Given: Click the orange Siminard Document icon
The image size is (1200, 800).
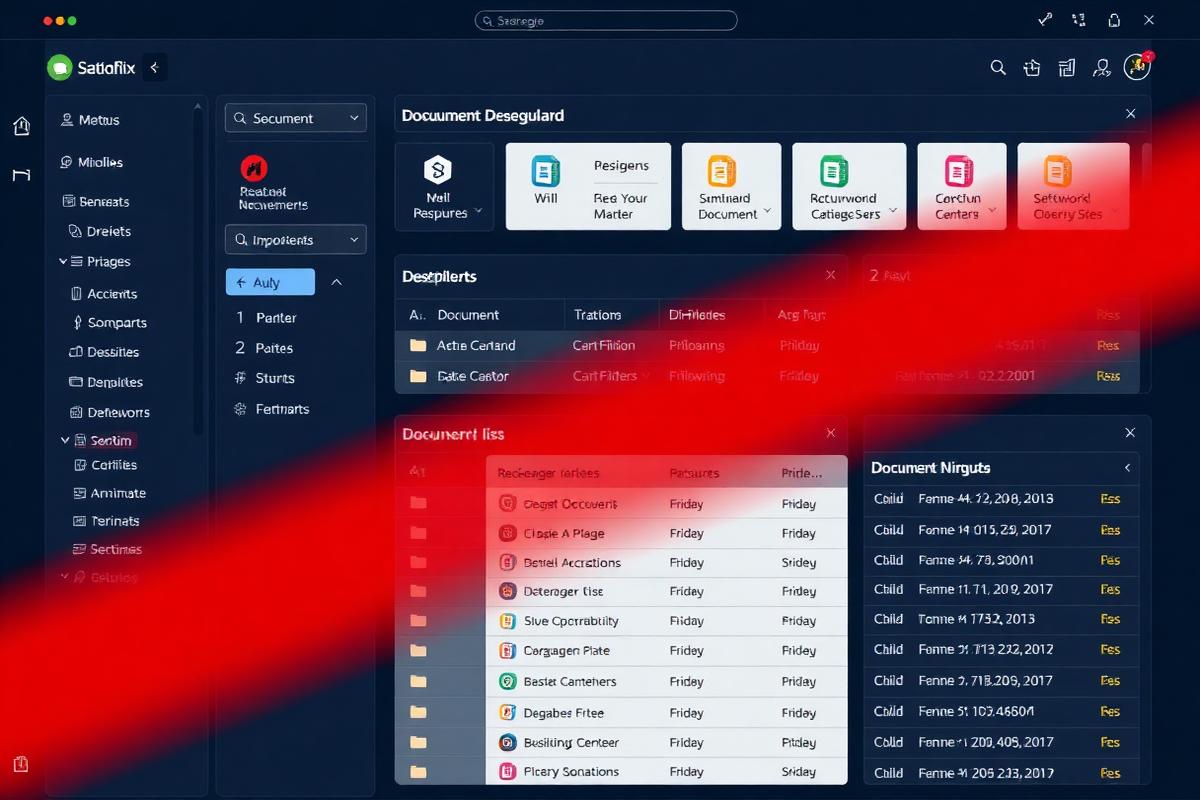Looking at the screenshot, I should (721, 170).
